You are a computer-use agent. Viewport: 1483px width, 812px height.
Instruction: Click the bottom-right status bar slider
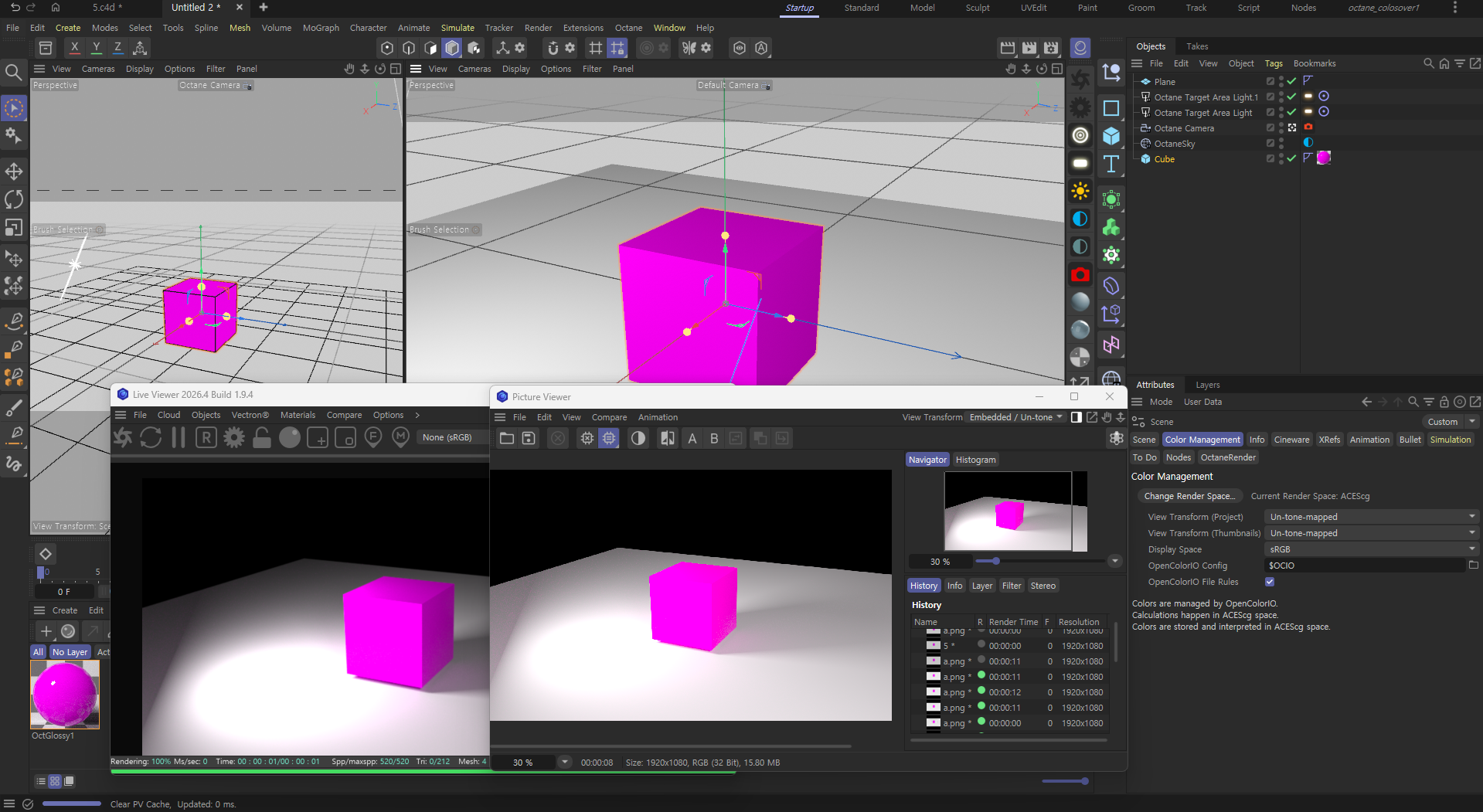point(1065,781)
